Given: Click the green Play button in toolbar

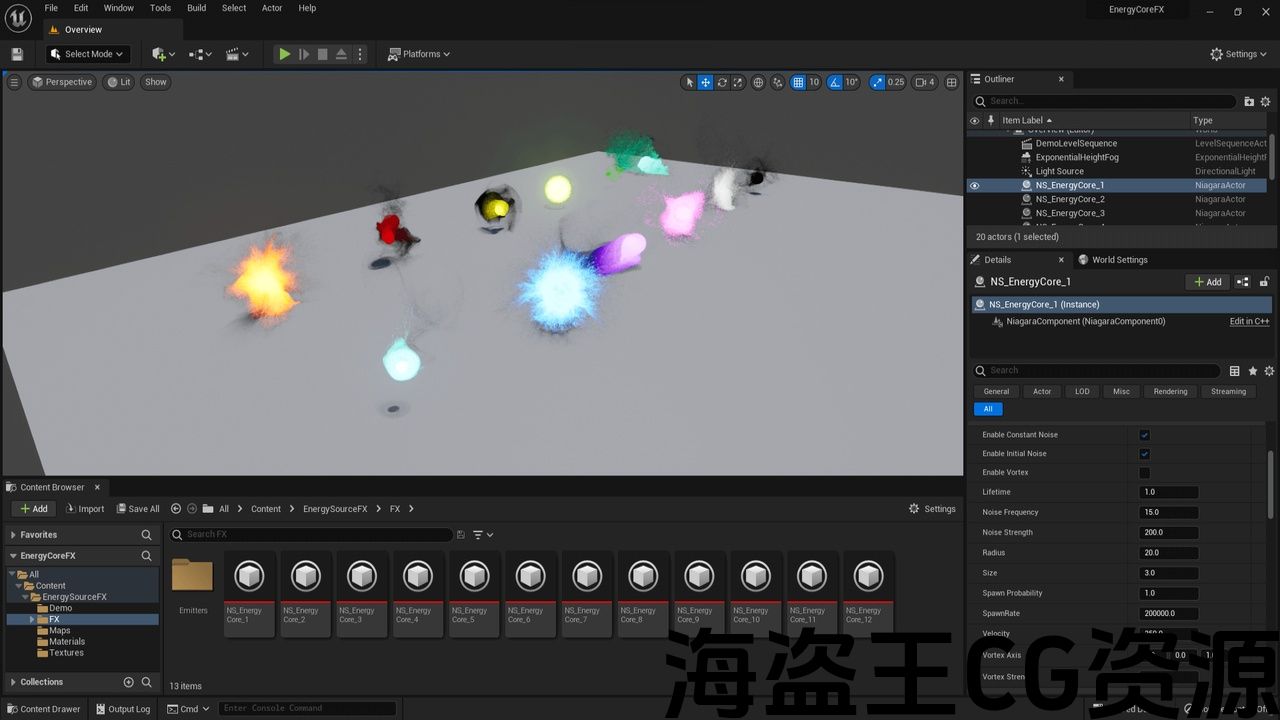Looking at the screenshot, I should coord(285,54).
